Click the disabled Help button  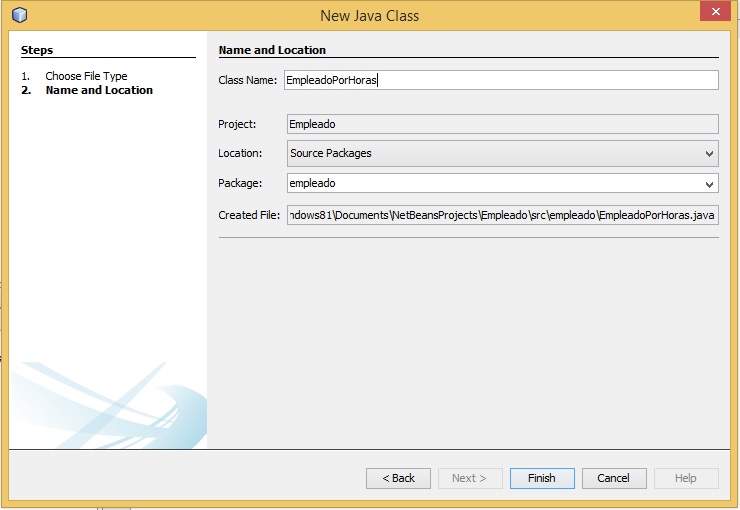[685, 478]
